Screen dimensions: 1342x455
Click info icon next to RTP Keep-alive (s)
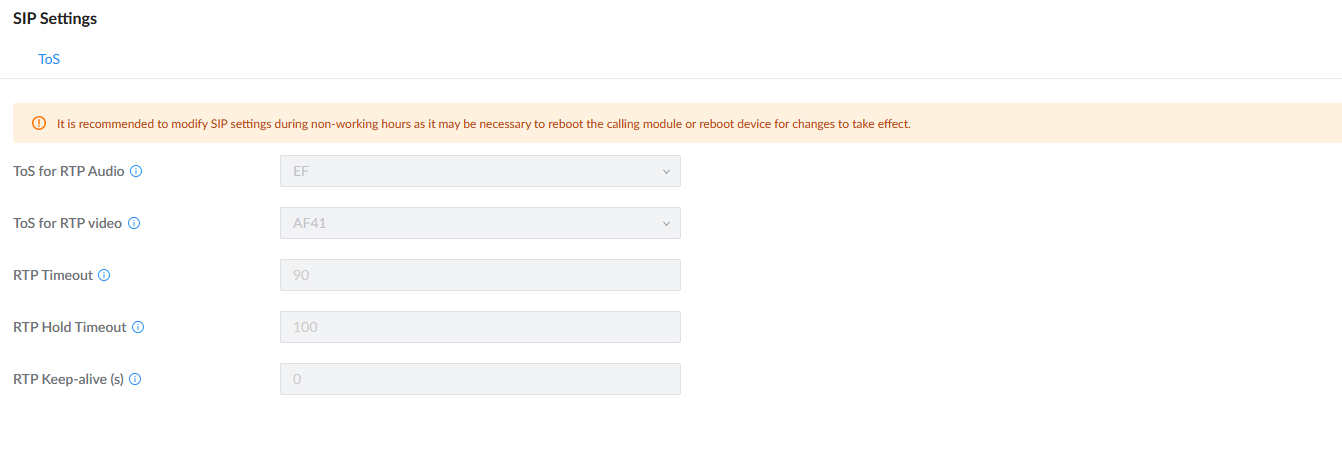[135, 379]
